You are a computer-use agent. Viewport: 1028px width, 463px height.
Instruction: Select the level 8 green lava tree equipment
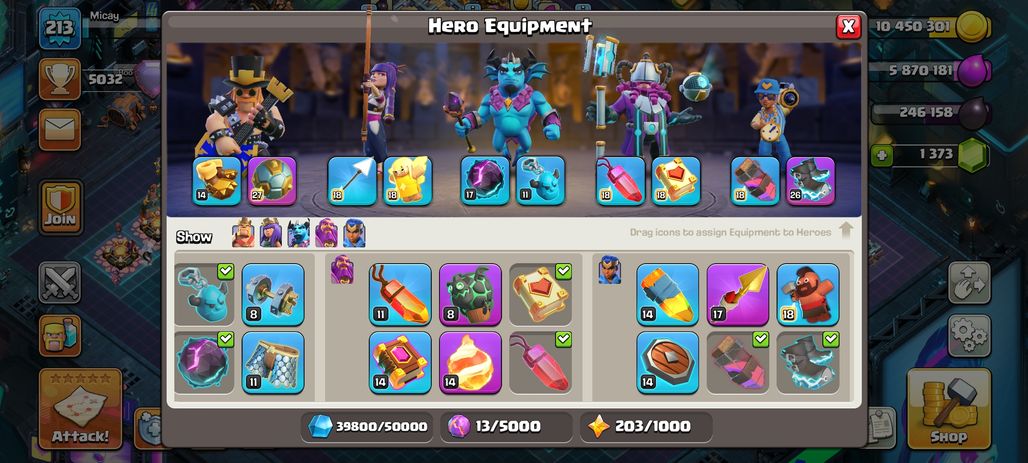click(470, 294)
